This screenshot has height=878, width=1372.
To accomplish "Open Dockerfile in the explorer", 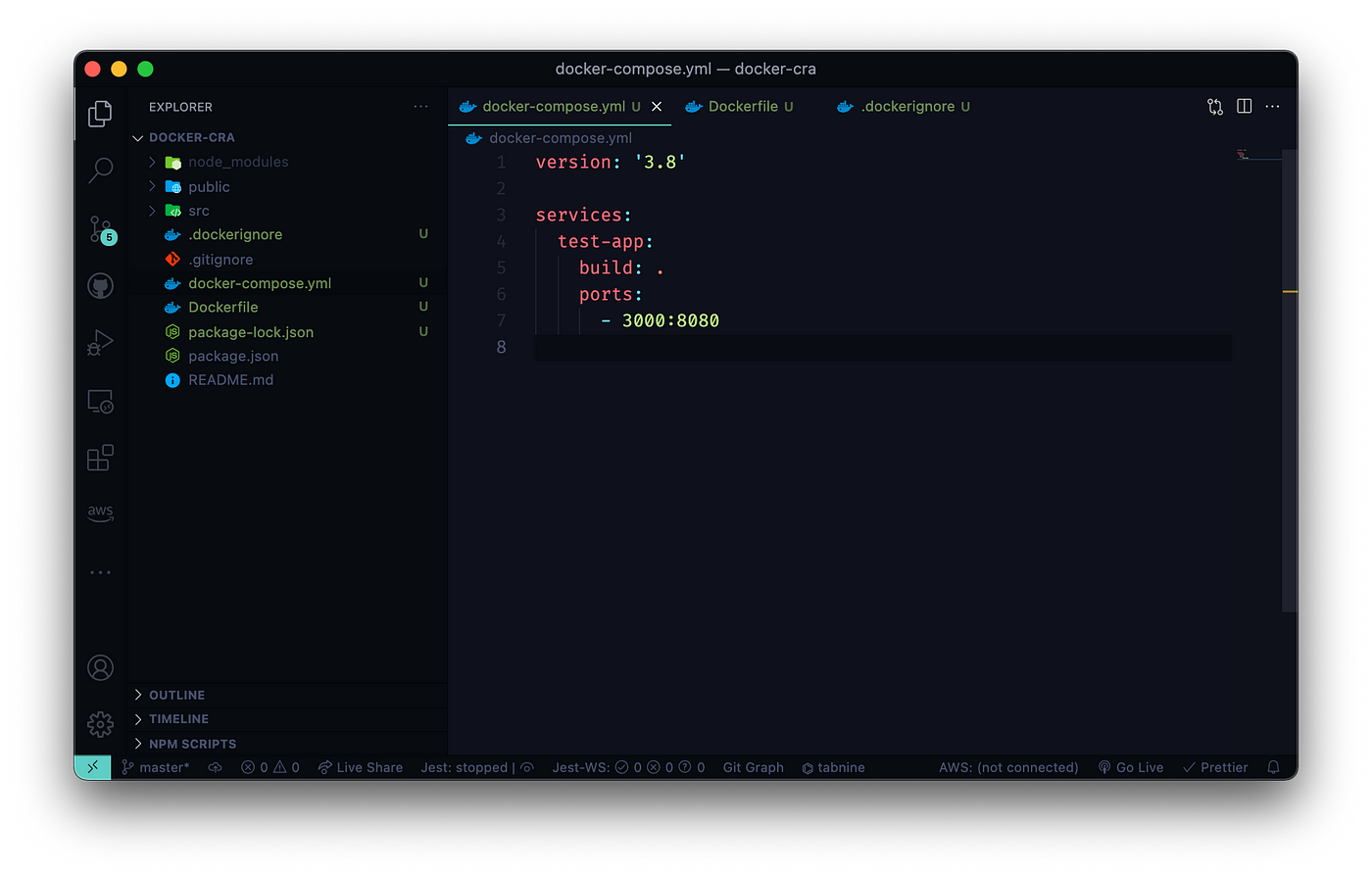I will pyautogui.click(x=223, y=308).
